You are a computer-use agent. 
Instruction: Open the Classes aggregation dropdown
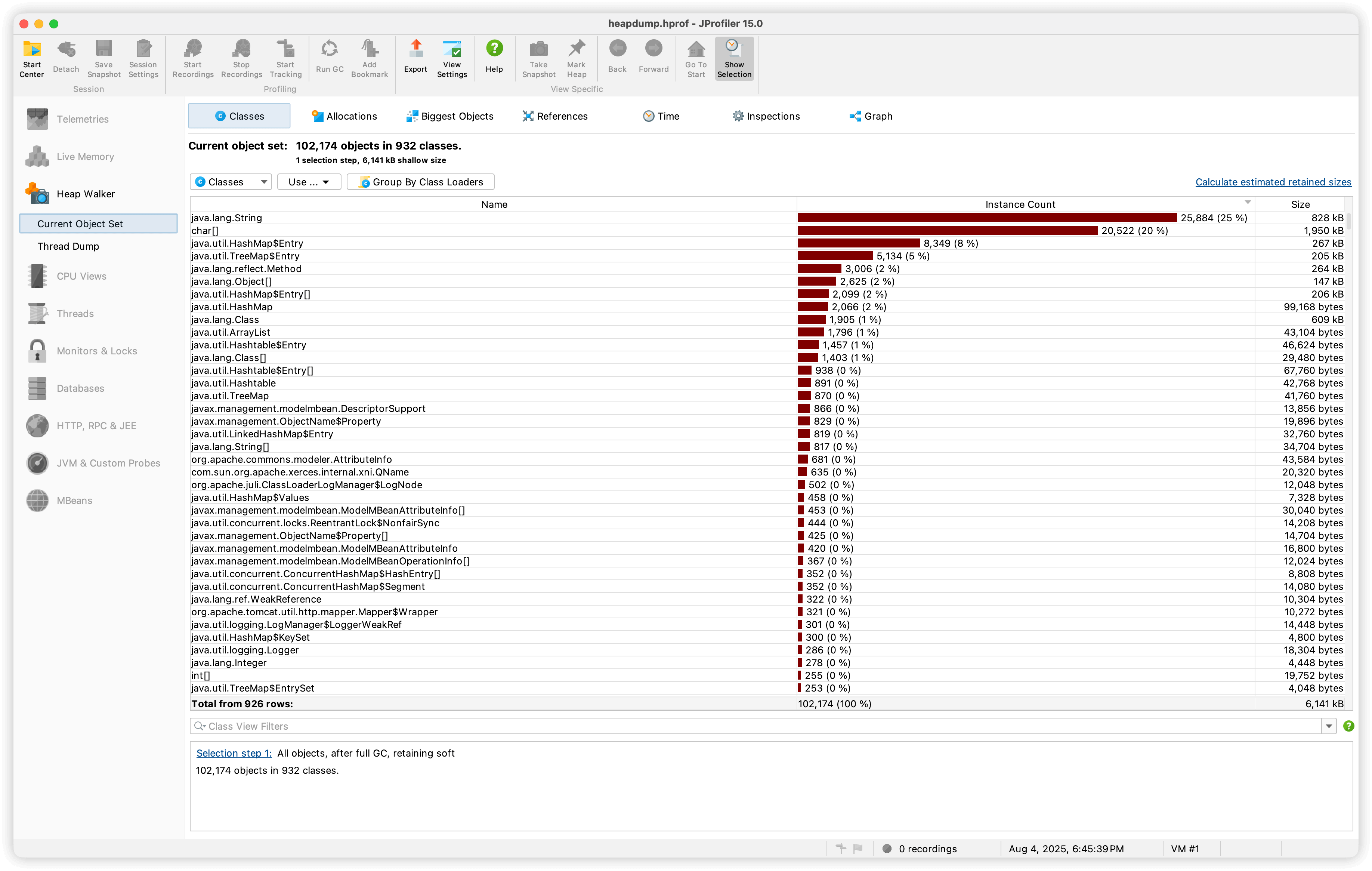click(231, 182)
